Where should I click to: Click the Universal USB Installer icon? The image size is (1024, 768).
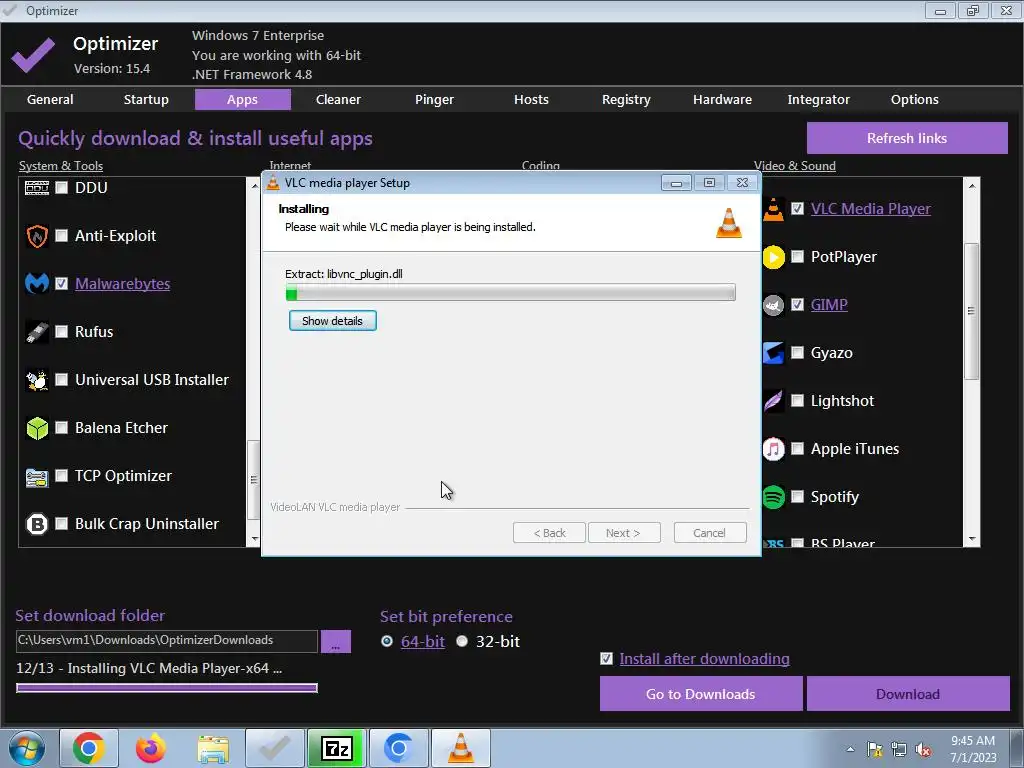point(37,379)
